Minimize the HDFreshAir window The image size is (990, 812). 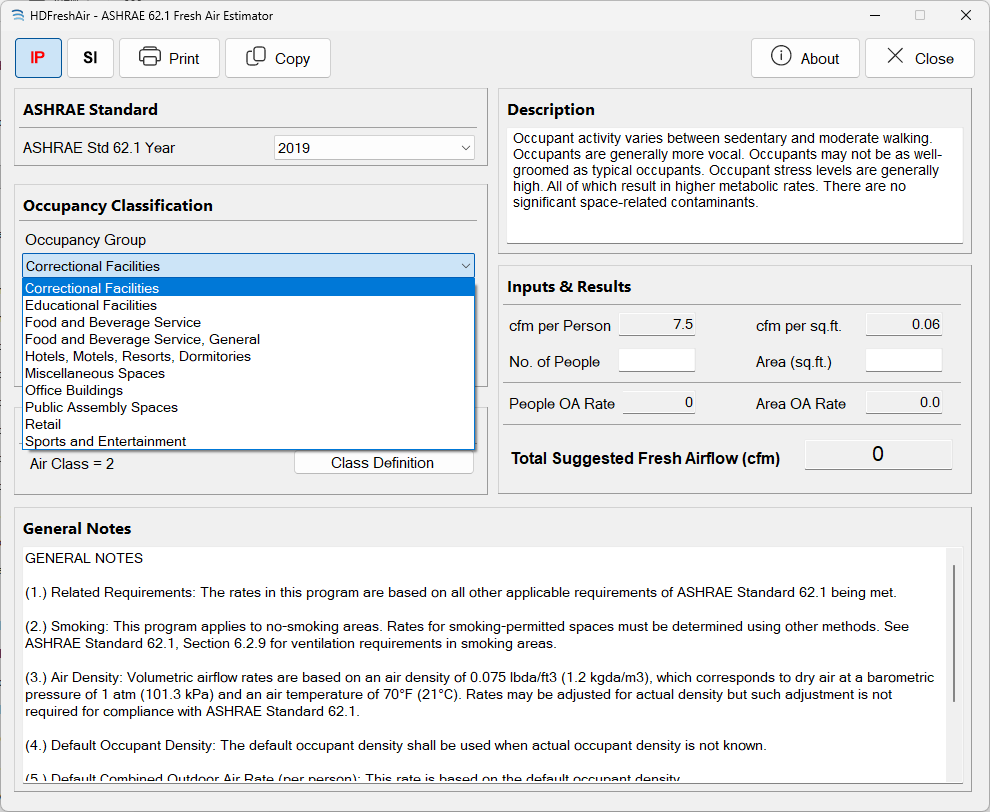point(874,15)
